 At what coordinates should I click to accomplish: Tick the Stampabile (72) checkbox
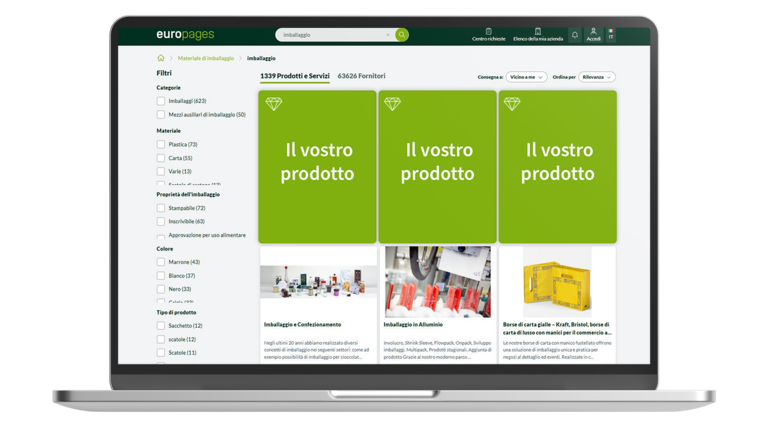click(161, 208)
